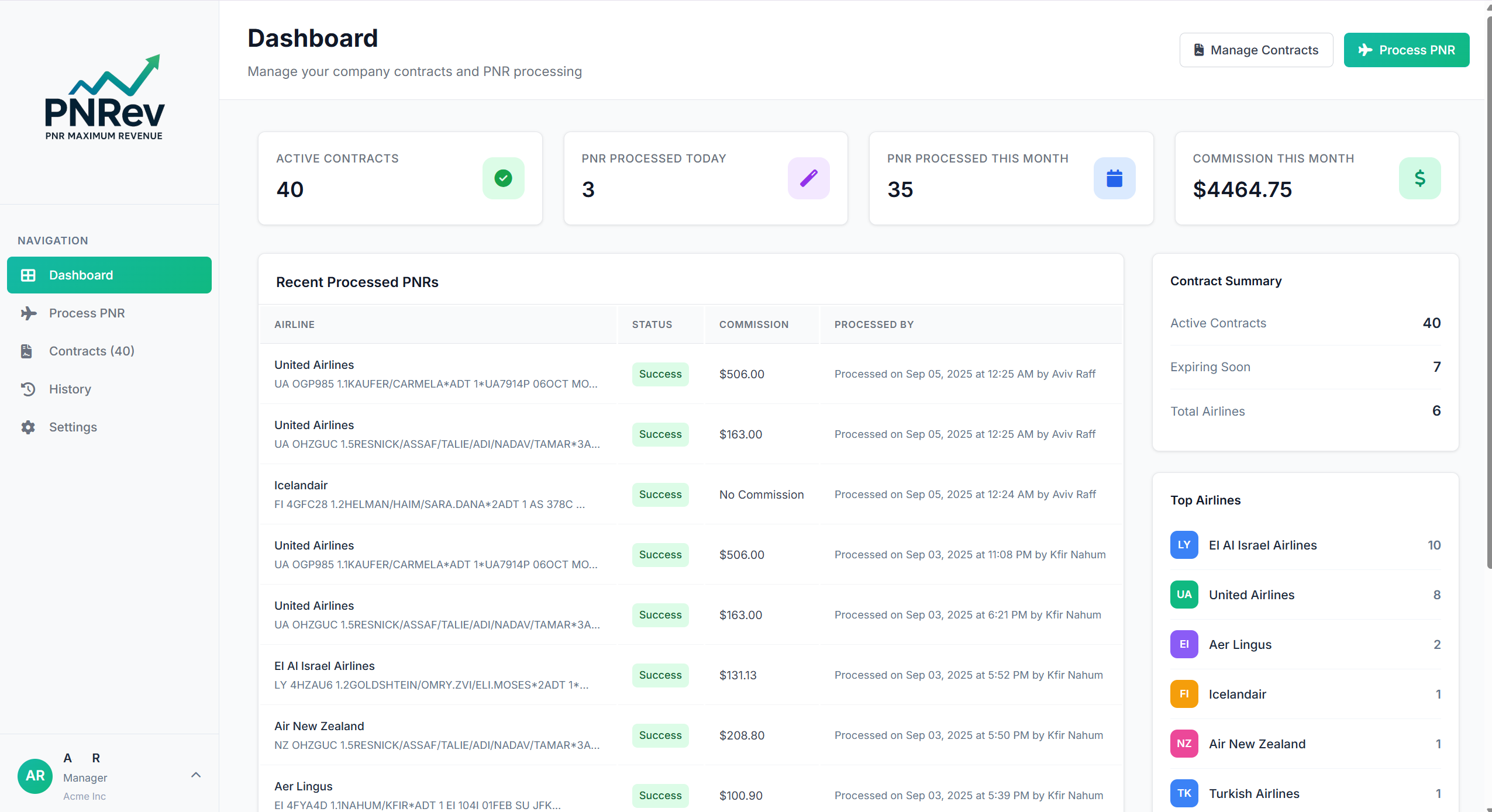Switch to the History section
1492x812 pixels.
pos(70,389)
